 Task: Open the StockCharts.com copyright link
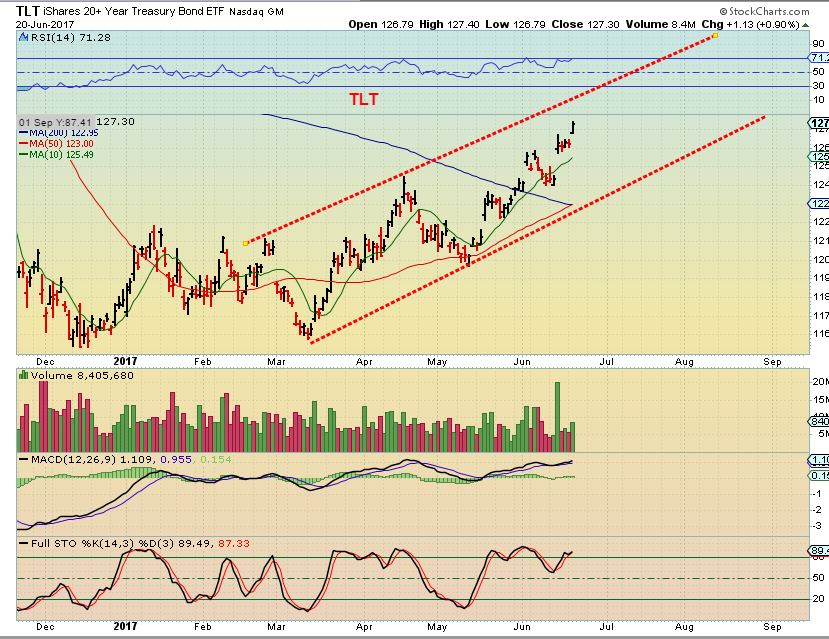(764, 11)
